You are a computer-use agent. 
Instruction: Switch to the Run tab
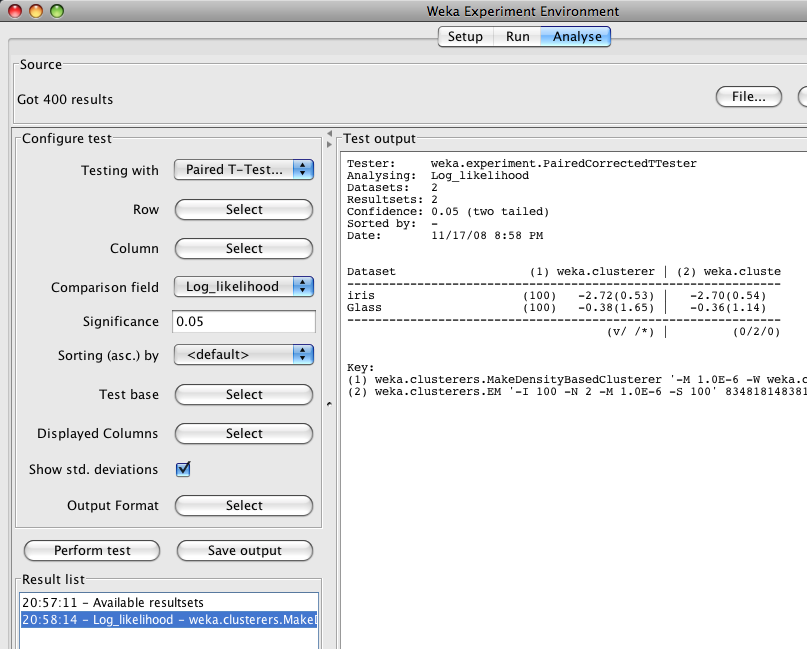click(x=517, y=37)
